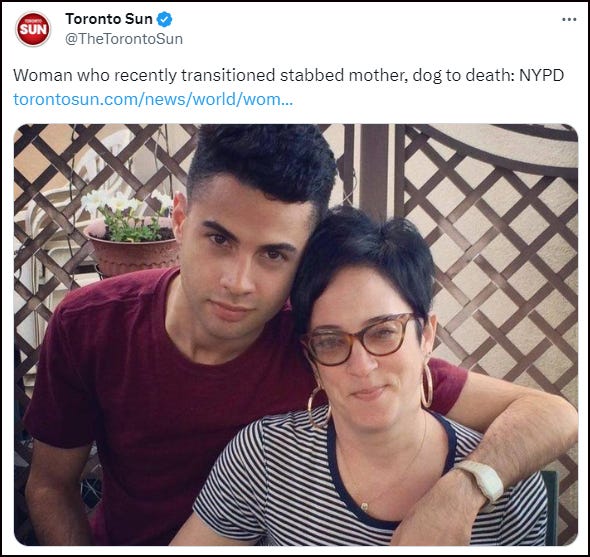Click the flower pot in the photo
The image size is (590, 557).
click(x=132, y=253)
